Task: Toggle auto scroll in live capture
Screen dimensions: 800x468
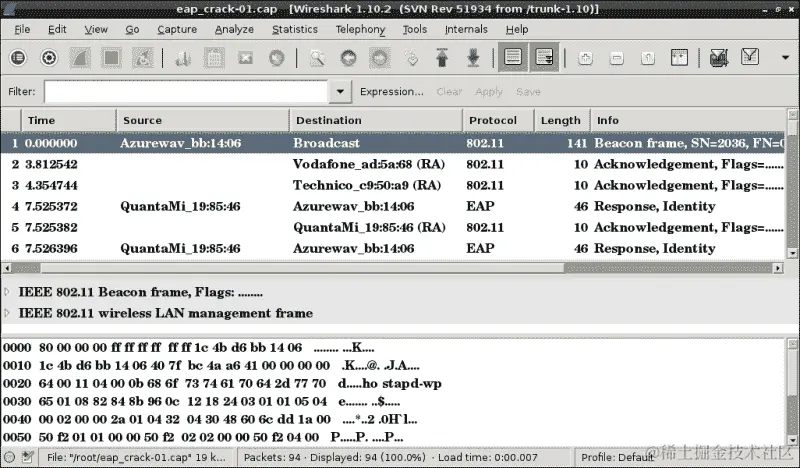Action: 544,57
